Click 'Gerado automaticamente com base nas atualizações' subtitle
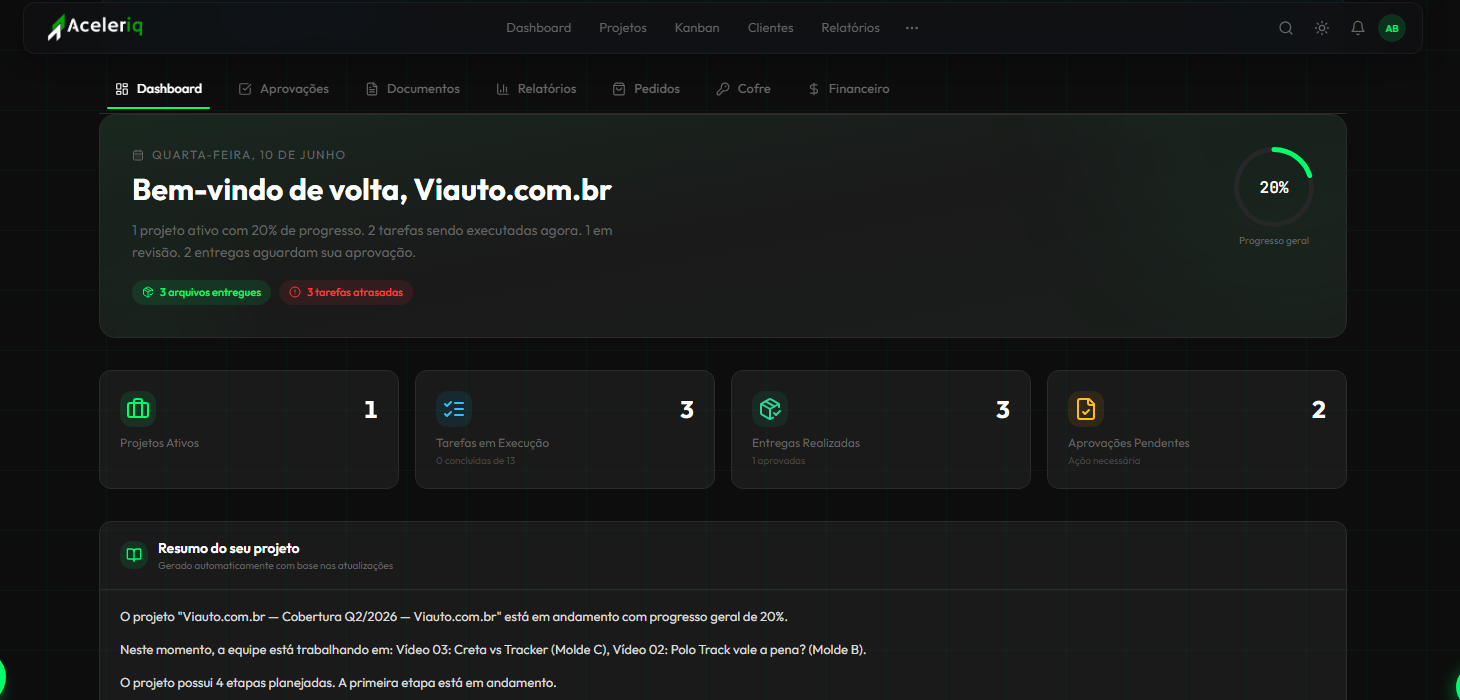This screenshot has height=700, width=1460. pos(276,566)
